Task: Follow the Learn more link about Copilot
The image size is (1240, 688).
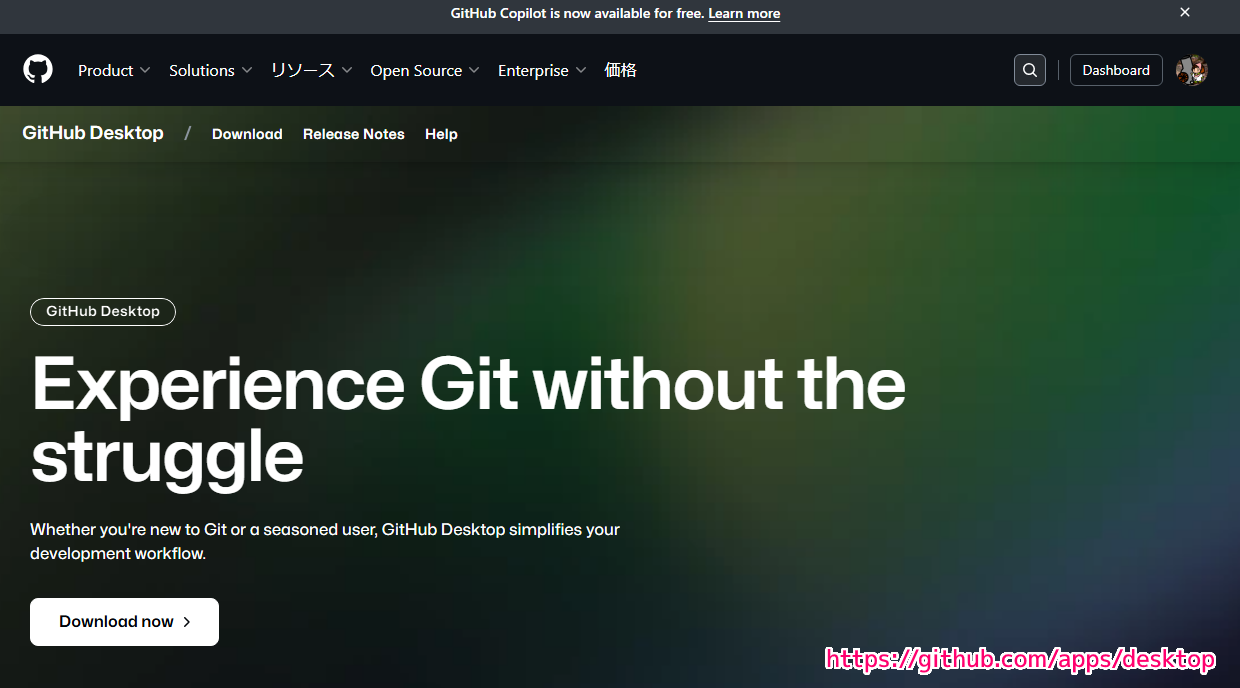Action: click(x=743, y=13)
